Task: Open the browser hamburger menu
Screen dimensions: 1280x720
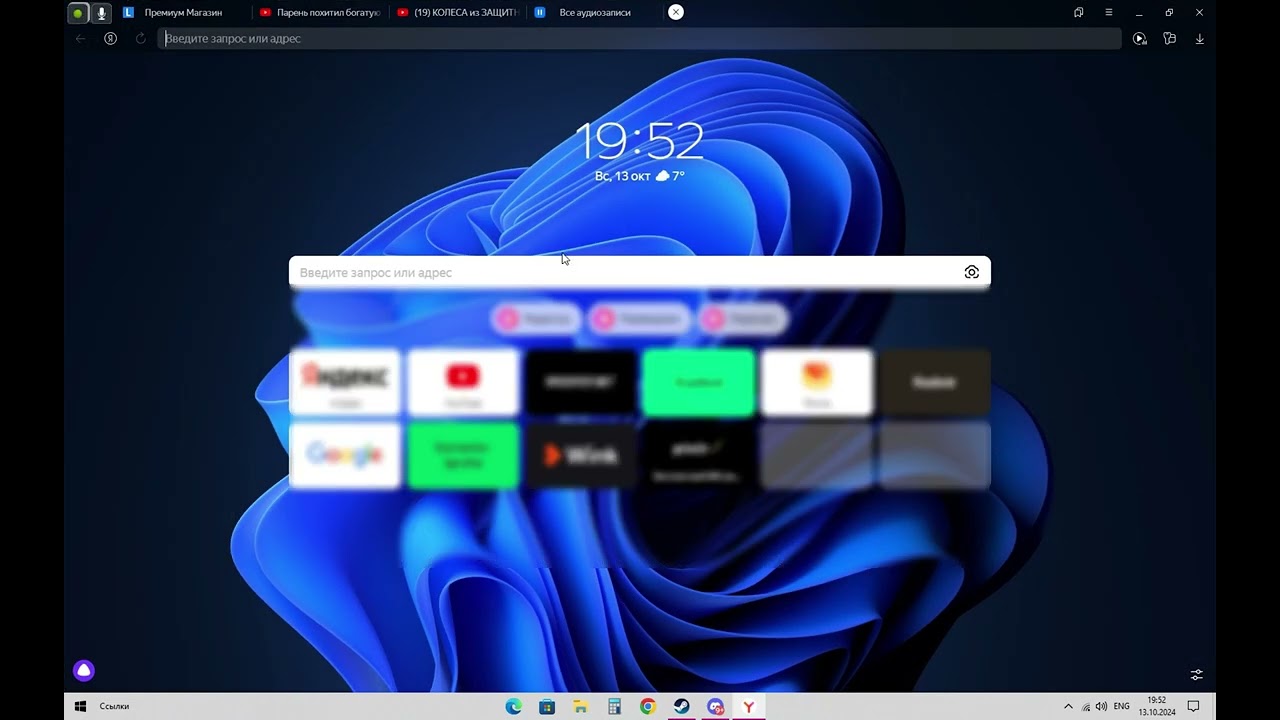Action: (x=1108, y=13)
